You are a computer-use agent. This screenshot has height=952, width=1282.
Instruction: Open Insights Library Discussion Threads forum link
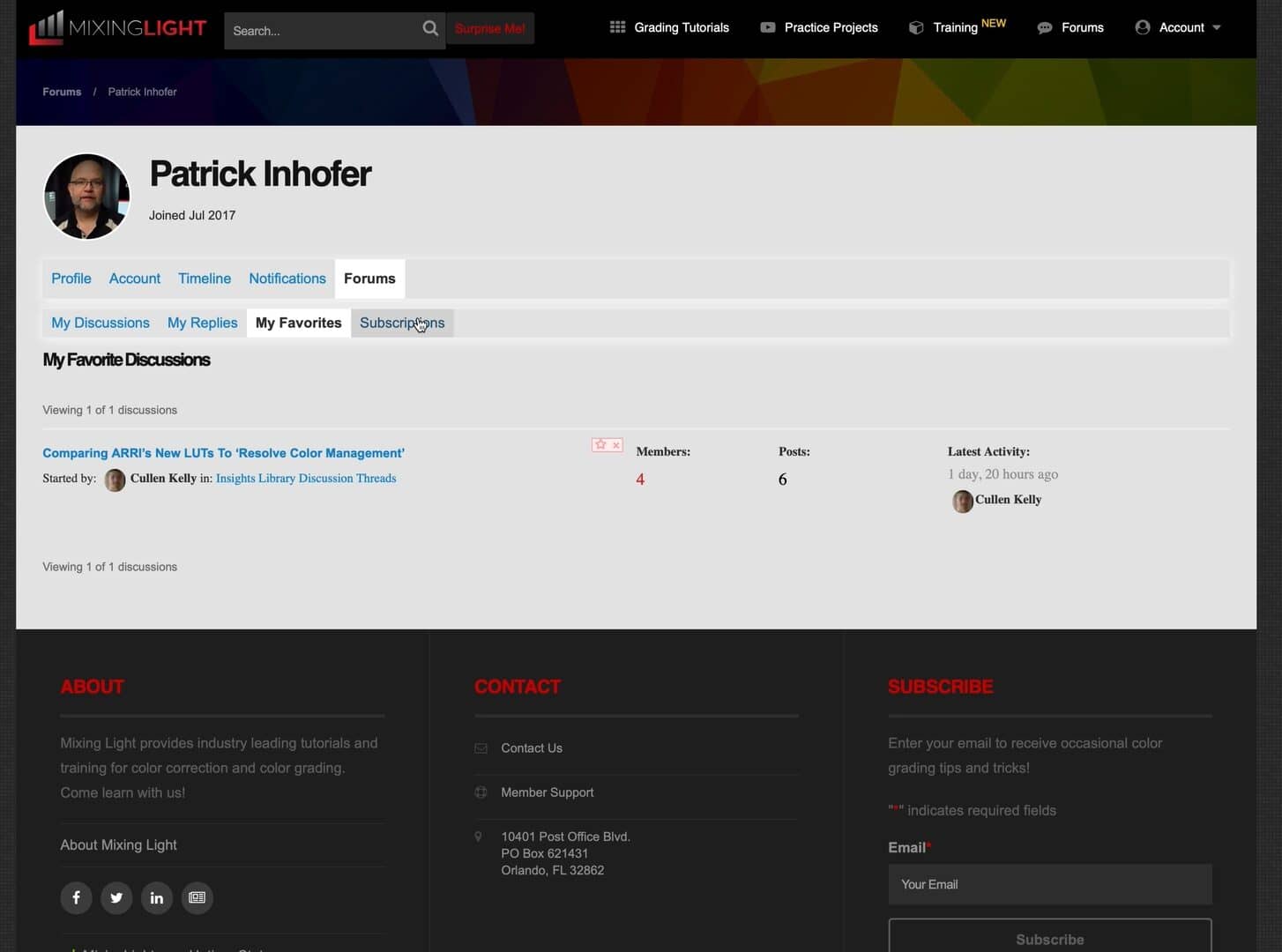point(306,479)
